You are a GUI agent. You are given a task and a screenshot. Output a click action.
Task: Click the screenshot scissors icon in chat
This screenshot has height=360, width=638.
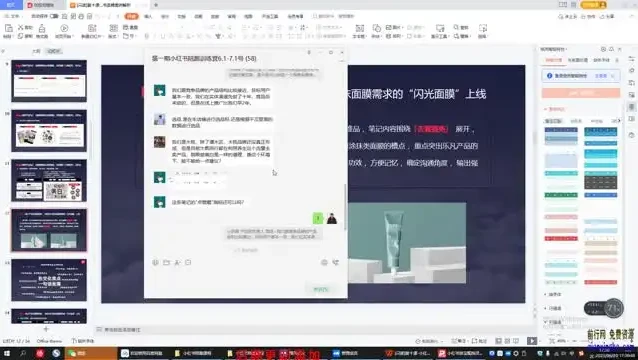(177, 262)
